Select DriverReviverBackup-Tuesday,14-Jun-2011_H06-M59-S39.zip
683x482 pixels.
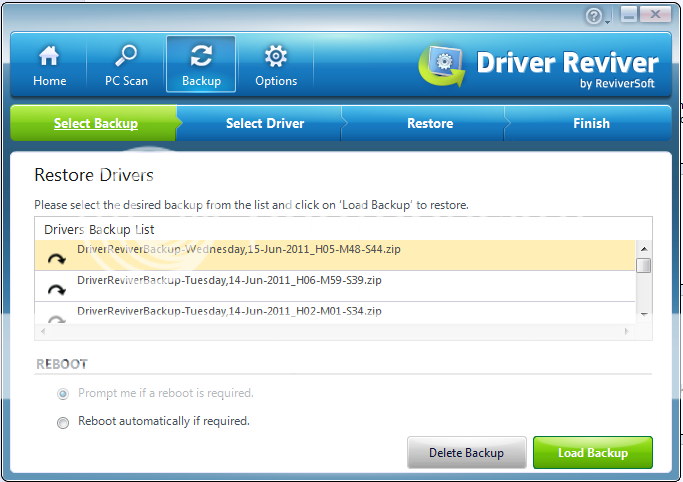pos(335,286)
